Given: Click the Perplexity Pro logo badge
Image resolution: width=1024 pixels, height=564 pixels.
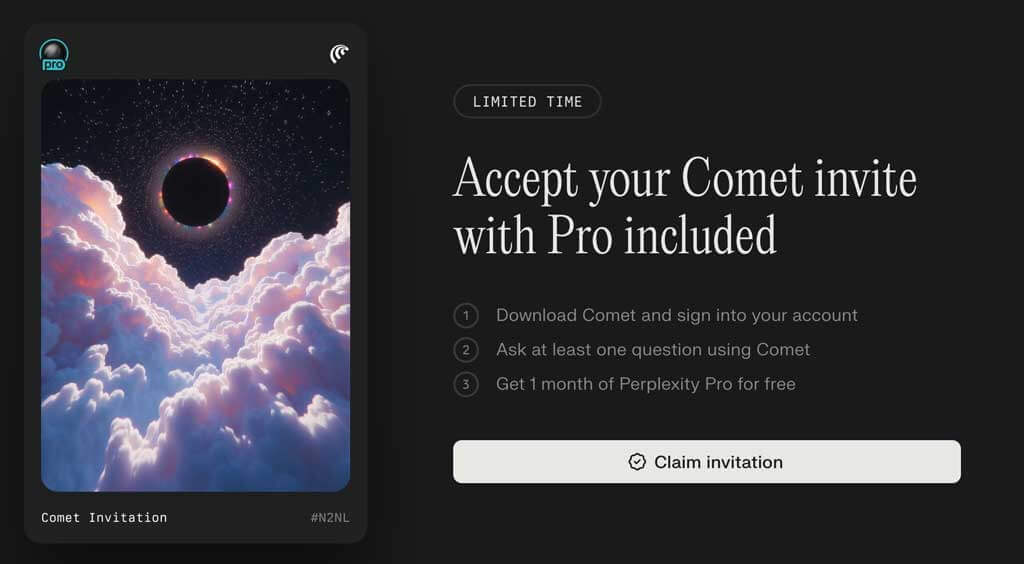Looking at the screenshot, I should (53, 55).
